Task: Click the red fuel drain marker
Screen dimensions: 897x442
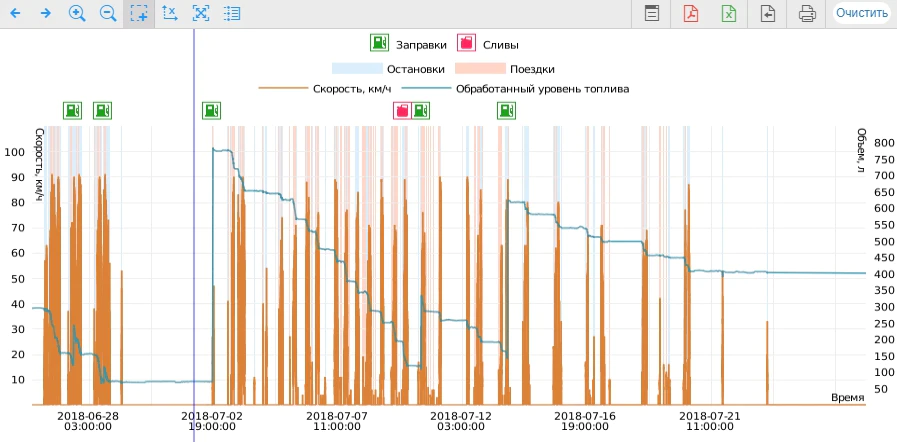Action: [402, 110]
